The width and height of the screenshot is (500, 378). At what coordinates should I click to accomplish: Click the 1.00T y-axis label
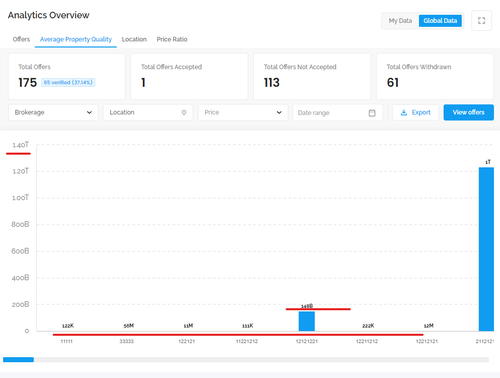[20, 198]
